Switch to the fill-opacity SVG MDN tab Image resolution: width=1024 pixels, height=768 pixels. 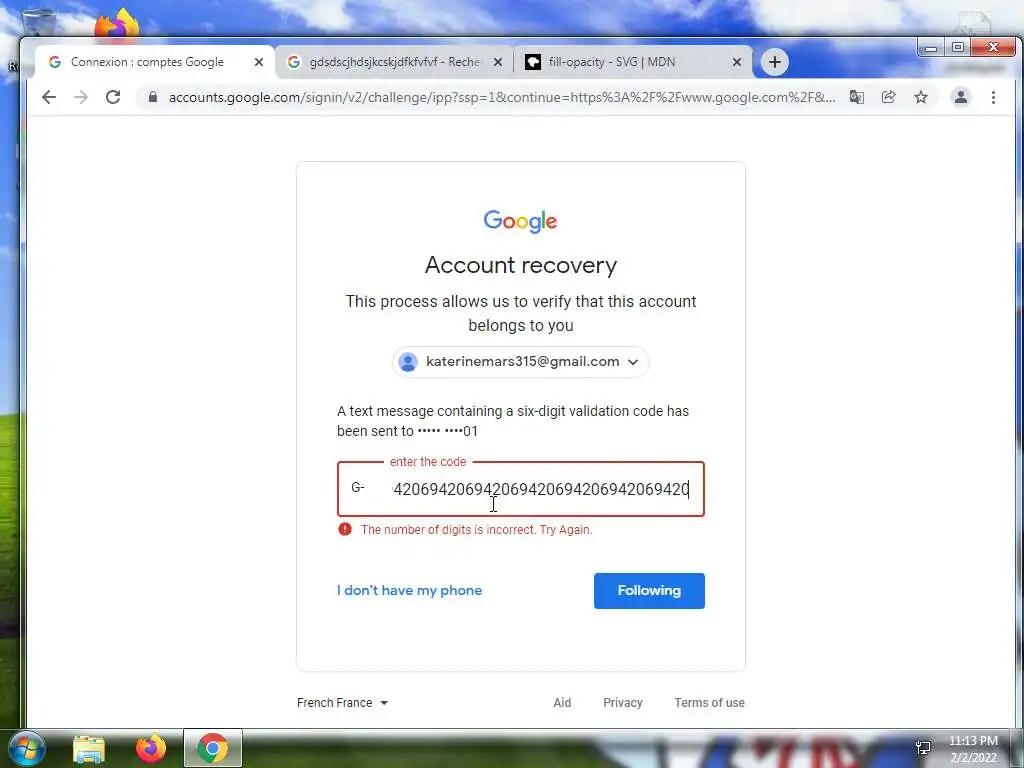pos(633,62)
